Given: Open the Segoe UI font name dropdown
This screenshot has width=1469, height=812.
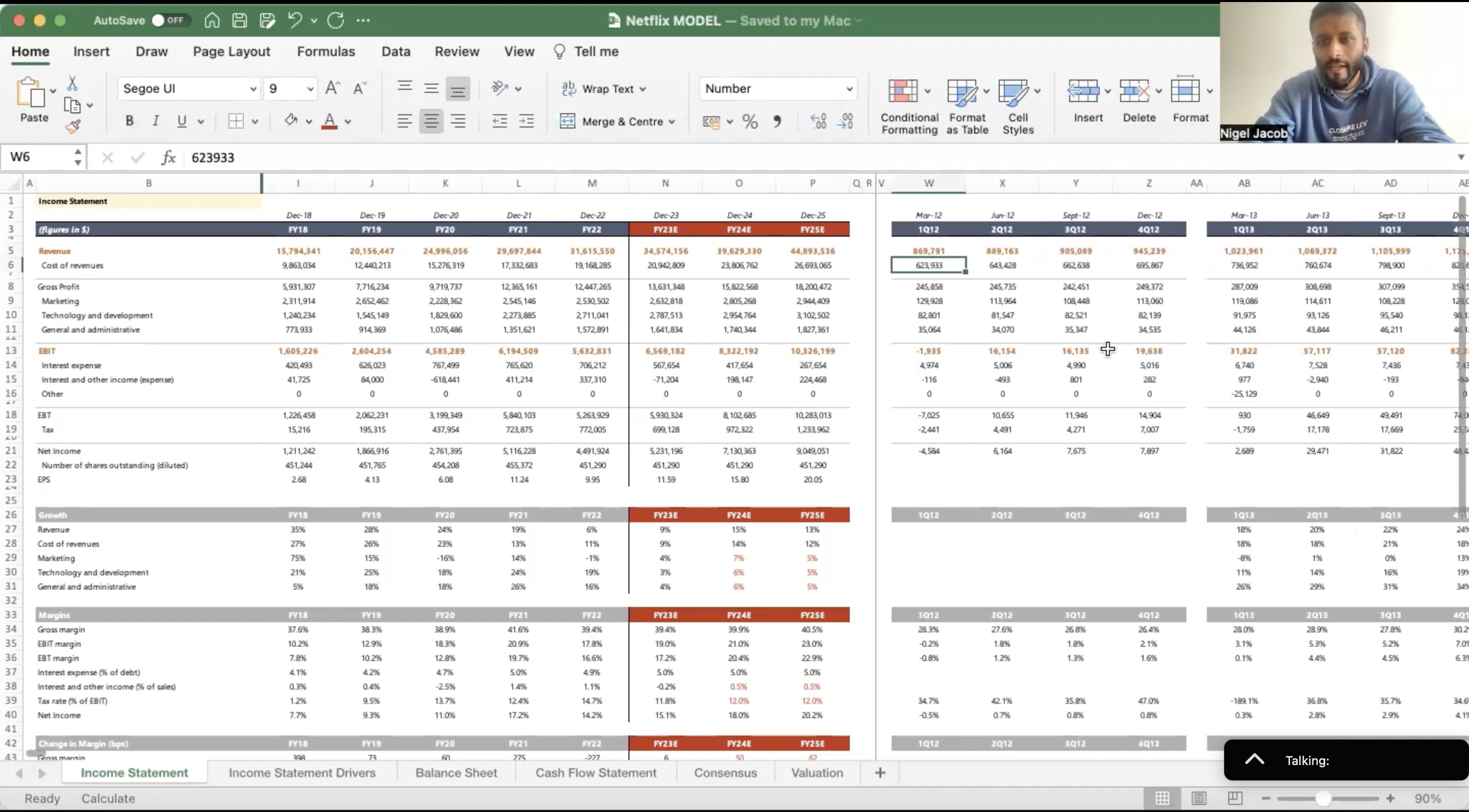Looking at the screenshot, I should click(x=253, y=89).
